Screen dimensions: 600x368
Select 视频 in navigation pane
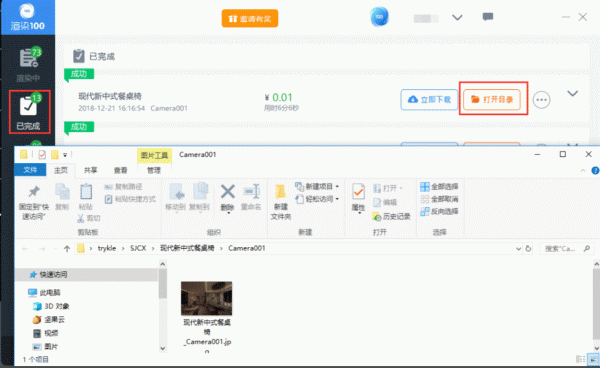pyautogui.click(x=46, y=333)
